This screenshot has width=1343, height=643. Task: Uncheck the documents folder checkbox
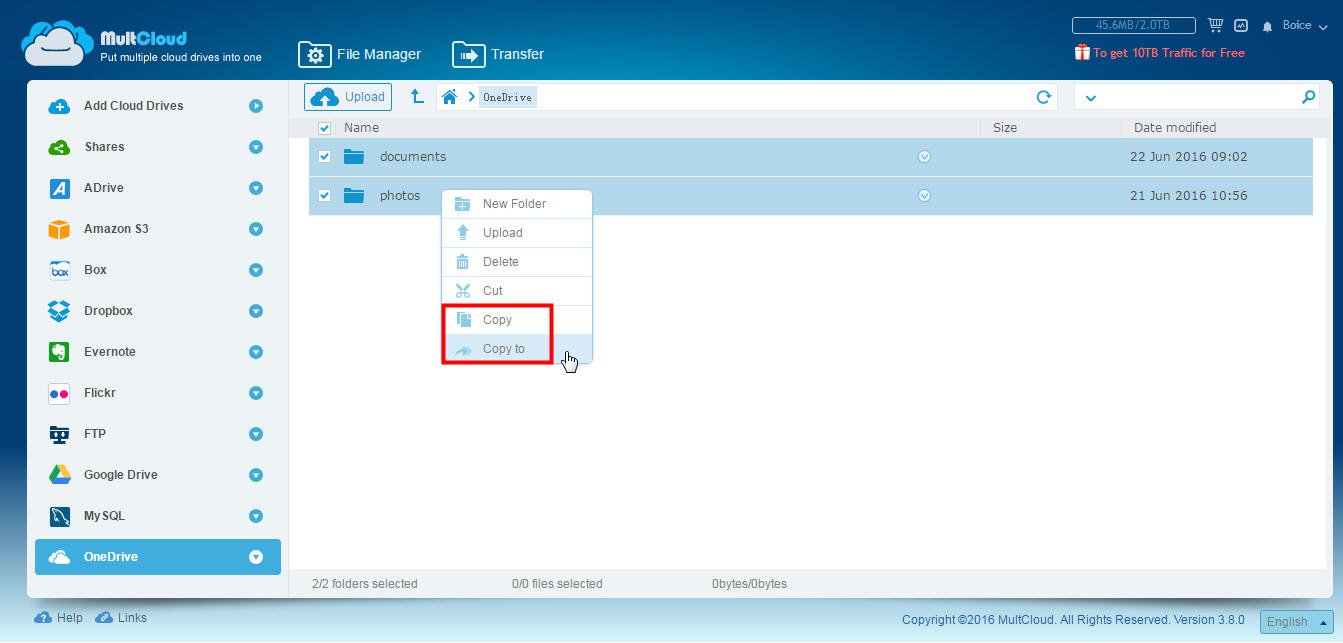tap(324, 157)
